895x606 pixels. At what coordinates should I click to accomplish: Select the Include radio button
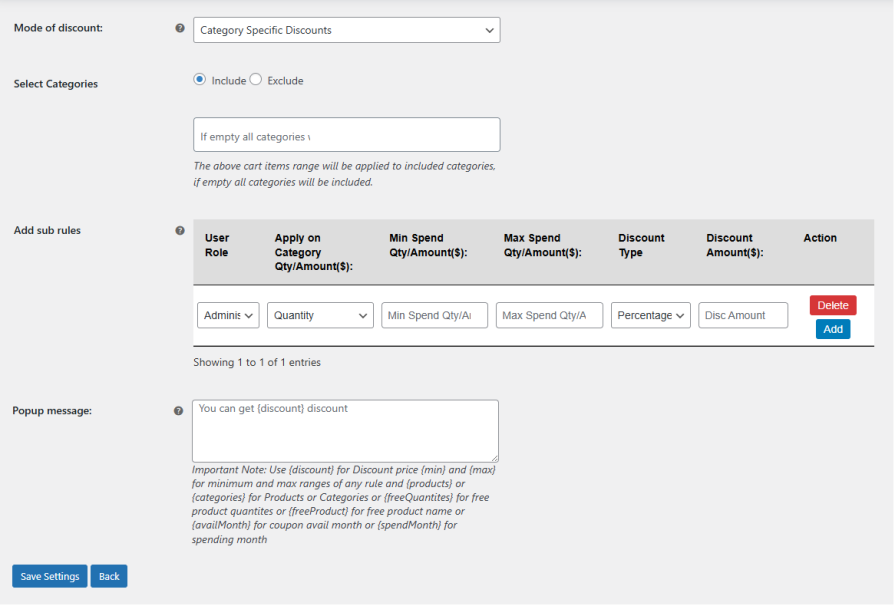click(x=201, y=79)
